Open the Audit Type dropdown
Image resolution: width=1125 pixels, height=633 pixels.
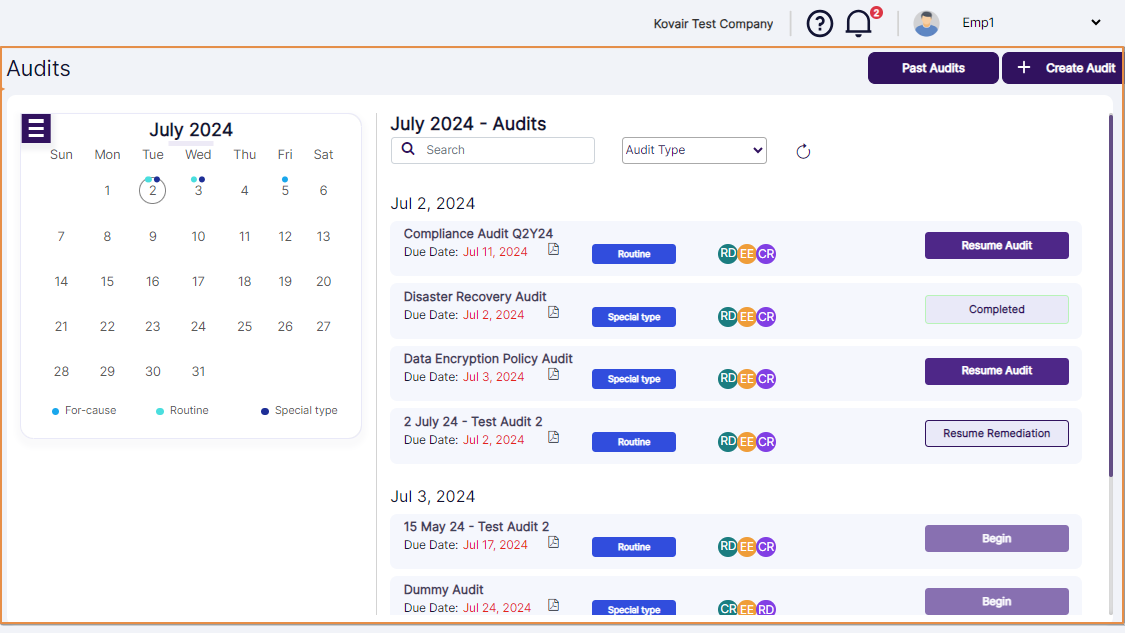694,150
